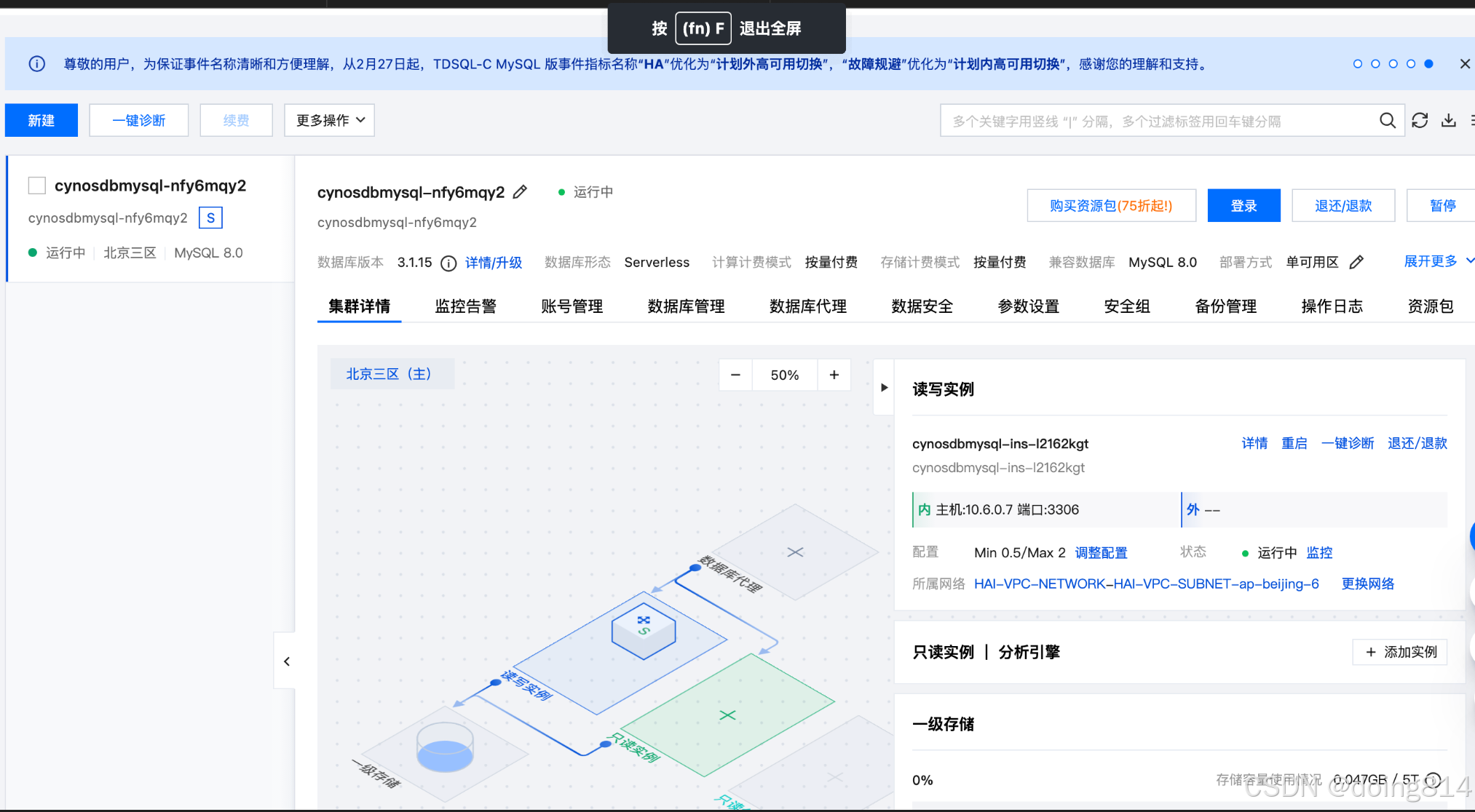The width and height of the screenshot is (1475, 812).
Task: Close the notification banner
Action: coord(1465,64)
